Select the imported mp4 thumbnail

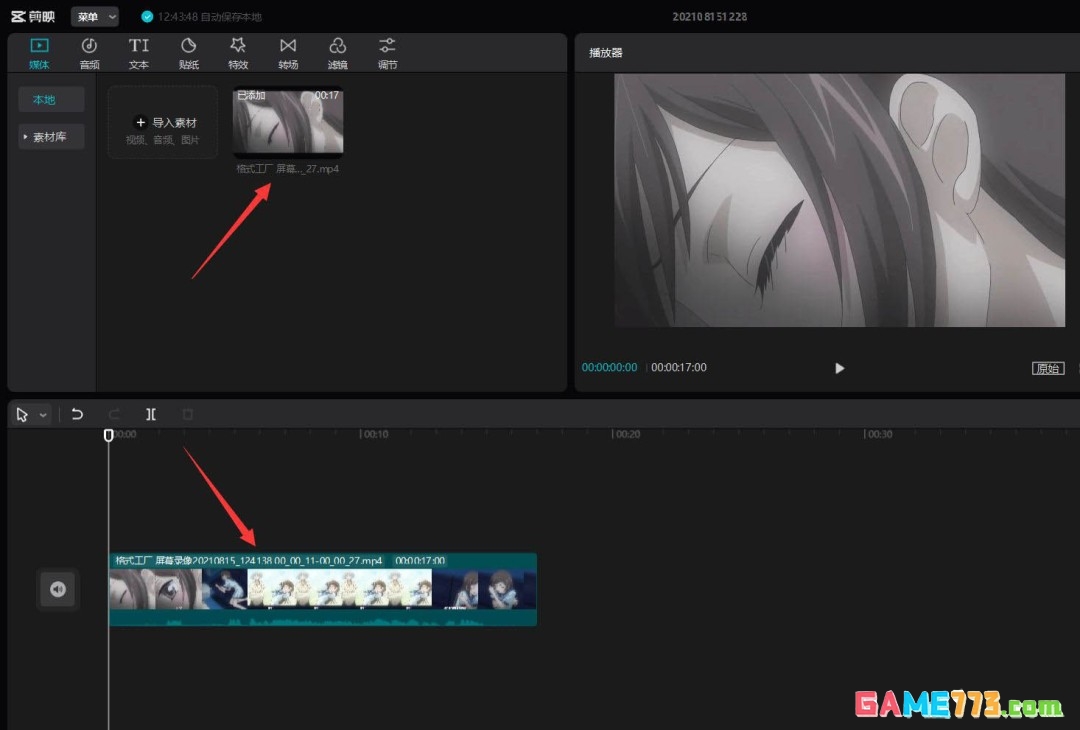(288, 121)
